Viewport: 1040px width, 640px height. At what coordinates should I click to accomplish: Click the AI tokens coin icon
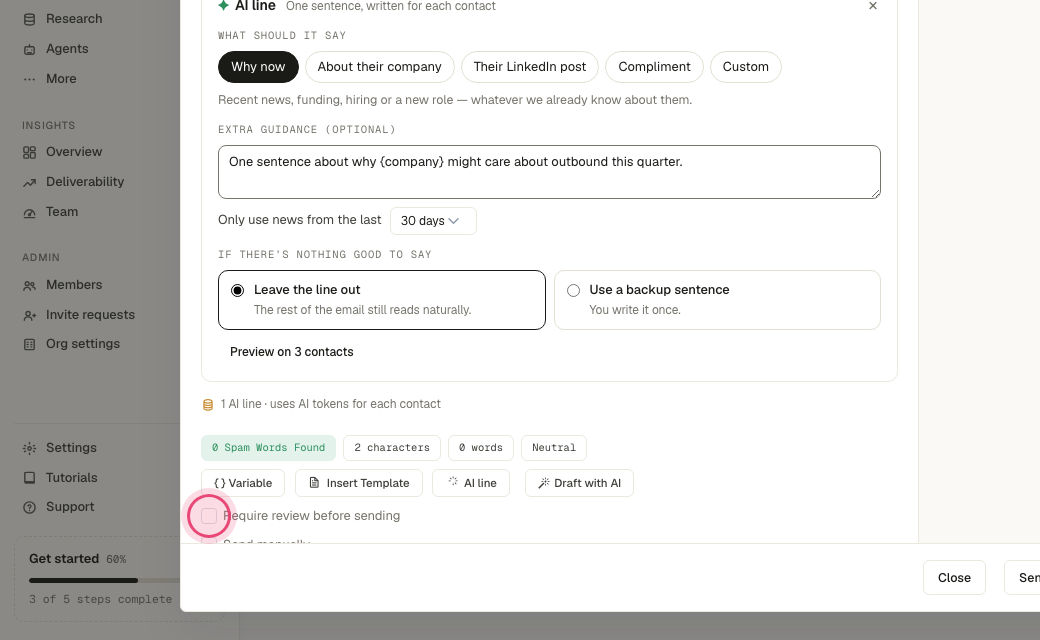point(208,405)
